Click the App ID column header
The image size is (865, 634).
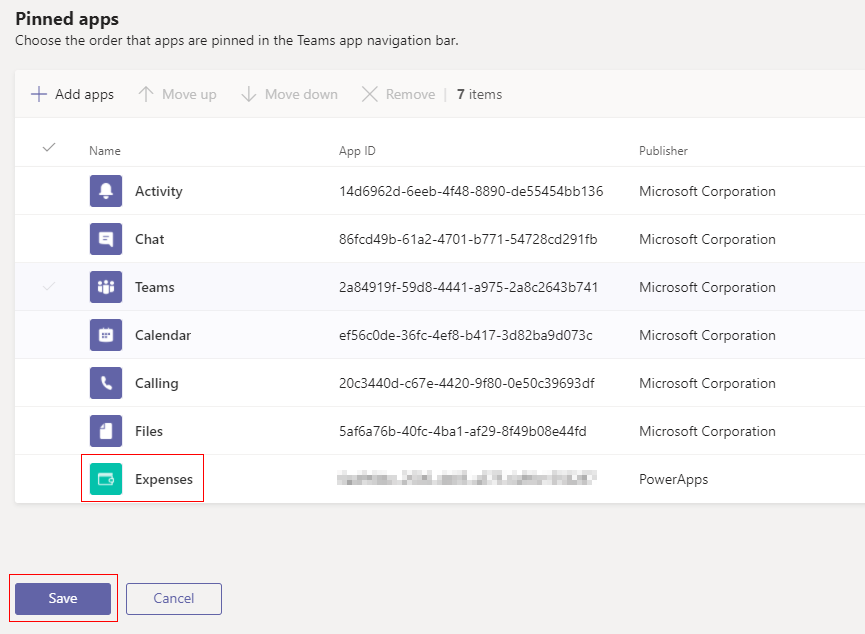click(x=357, y=151)
